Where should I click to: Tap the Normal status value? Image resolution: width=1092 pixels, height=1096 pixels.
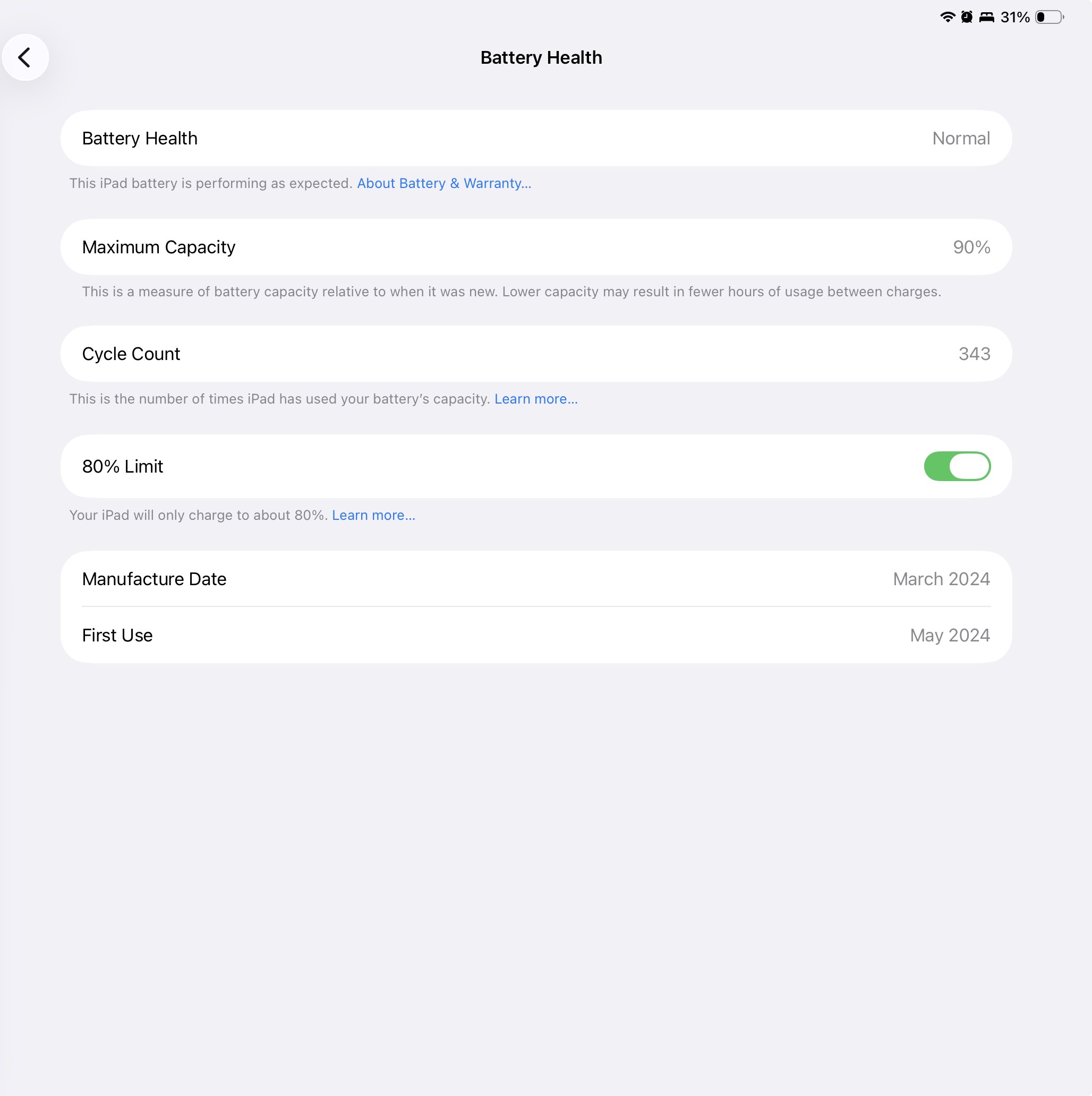[961, 138]
